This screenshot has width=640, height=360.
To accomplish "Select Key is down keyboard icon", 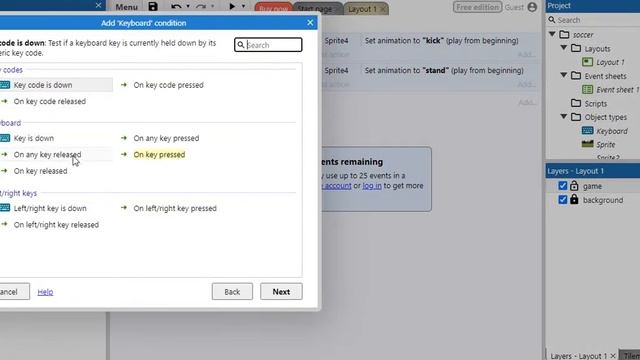I will coord(5,138).
